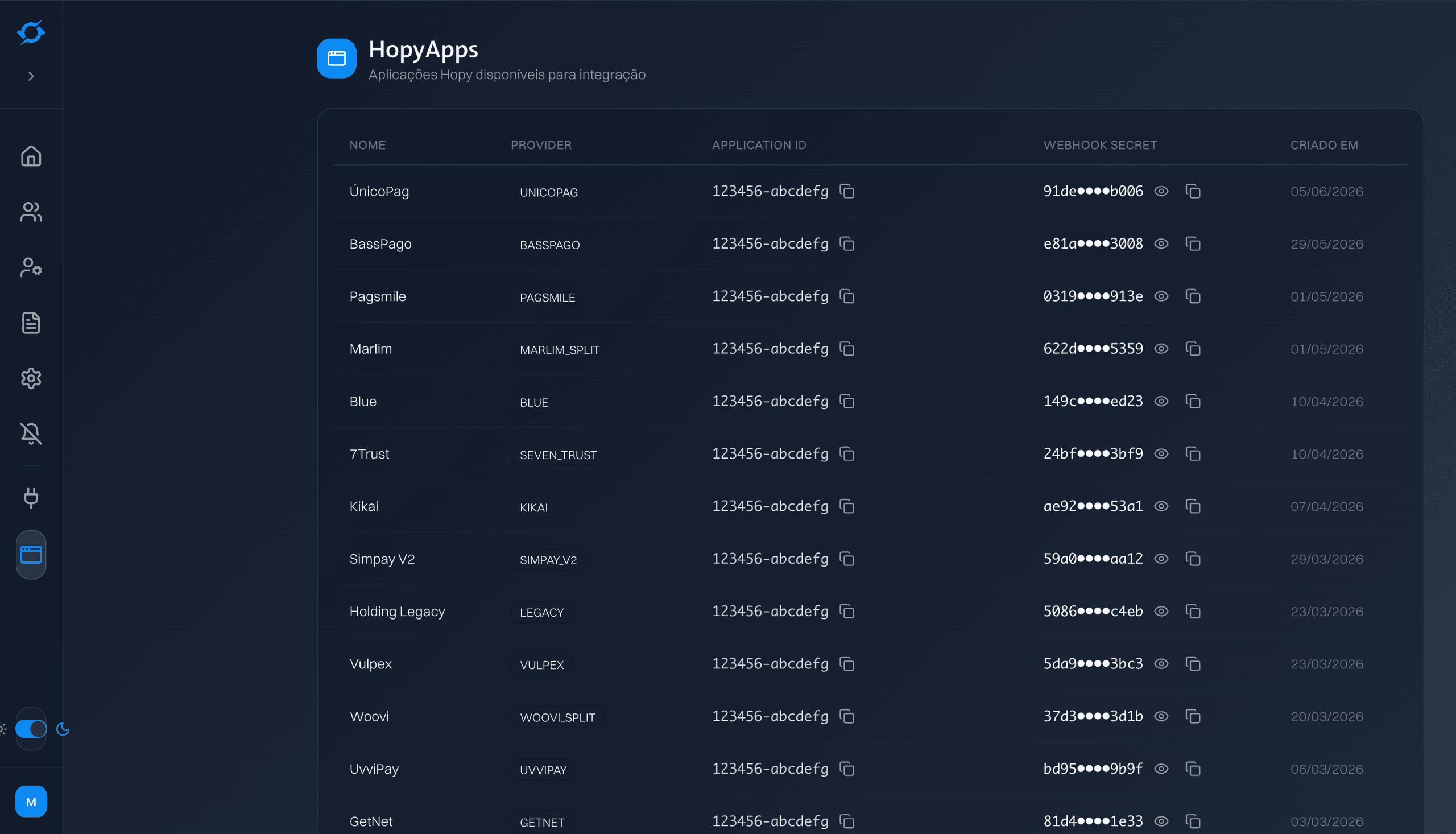1456x834 pixels.
Task: Open the Settings gear icon in sidebar
Action: point(31,379)
